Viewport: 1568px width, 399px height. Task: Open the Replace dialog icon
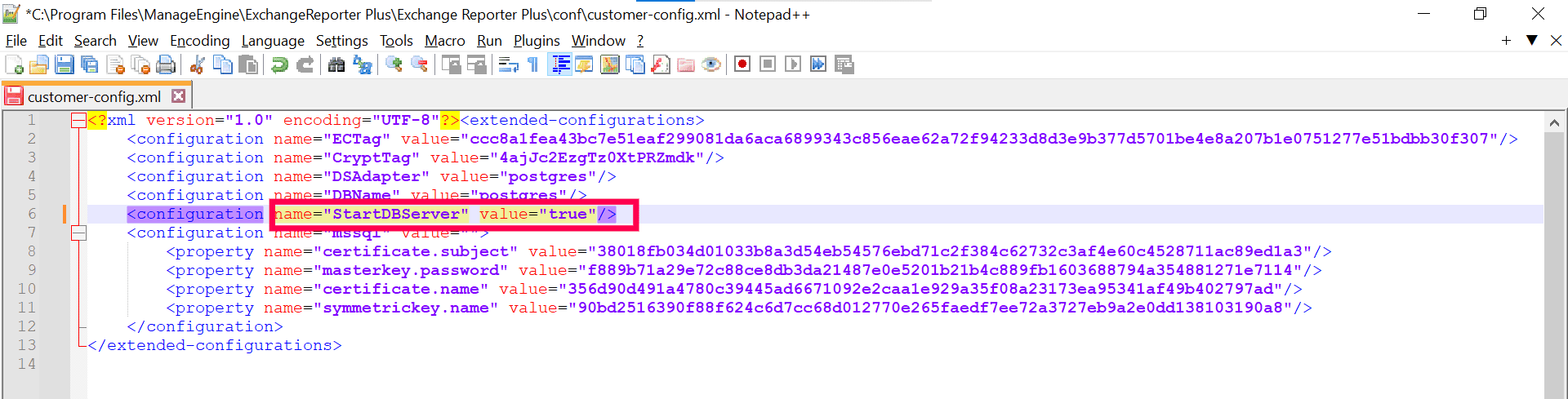[362, 64]
